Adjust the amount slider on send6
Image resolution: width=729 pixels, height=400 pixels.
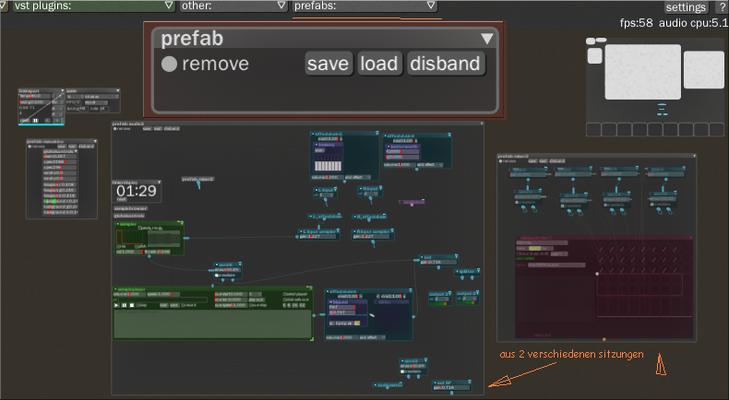tap(227, 270)
